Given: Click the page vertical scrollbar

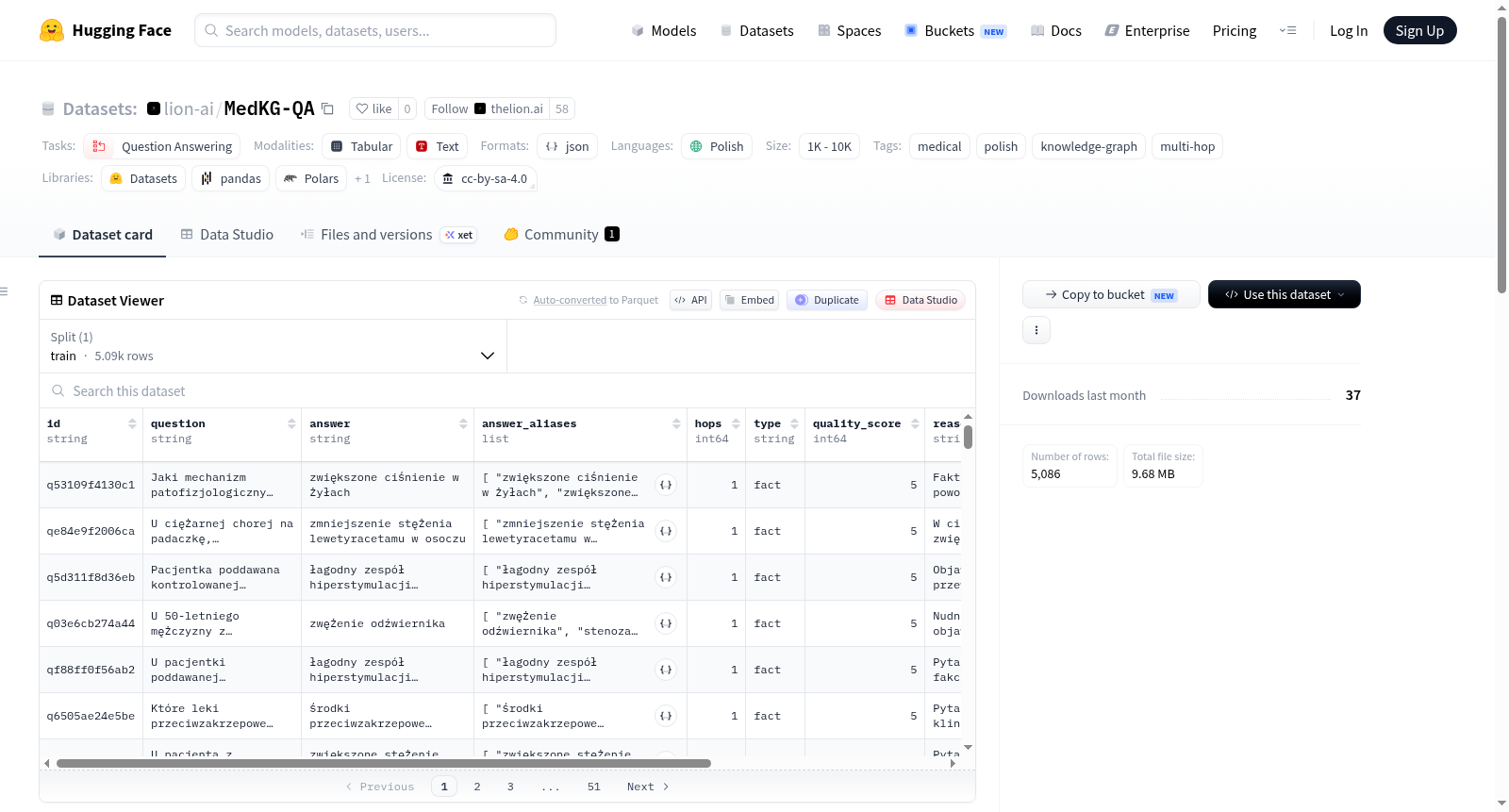Looking at the screenshot, I should click(x=1501, y=156).
